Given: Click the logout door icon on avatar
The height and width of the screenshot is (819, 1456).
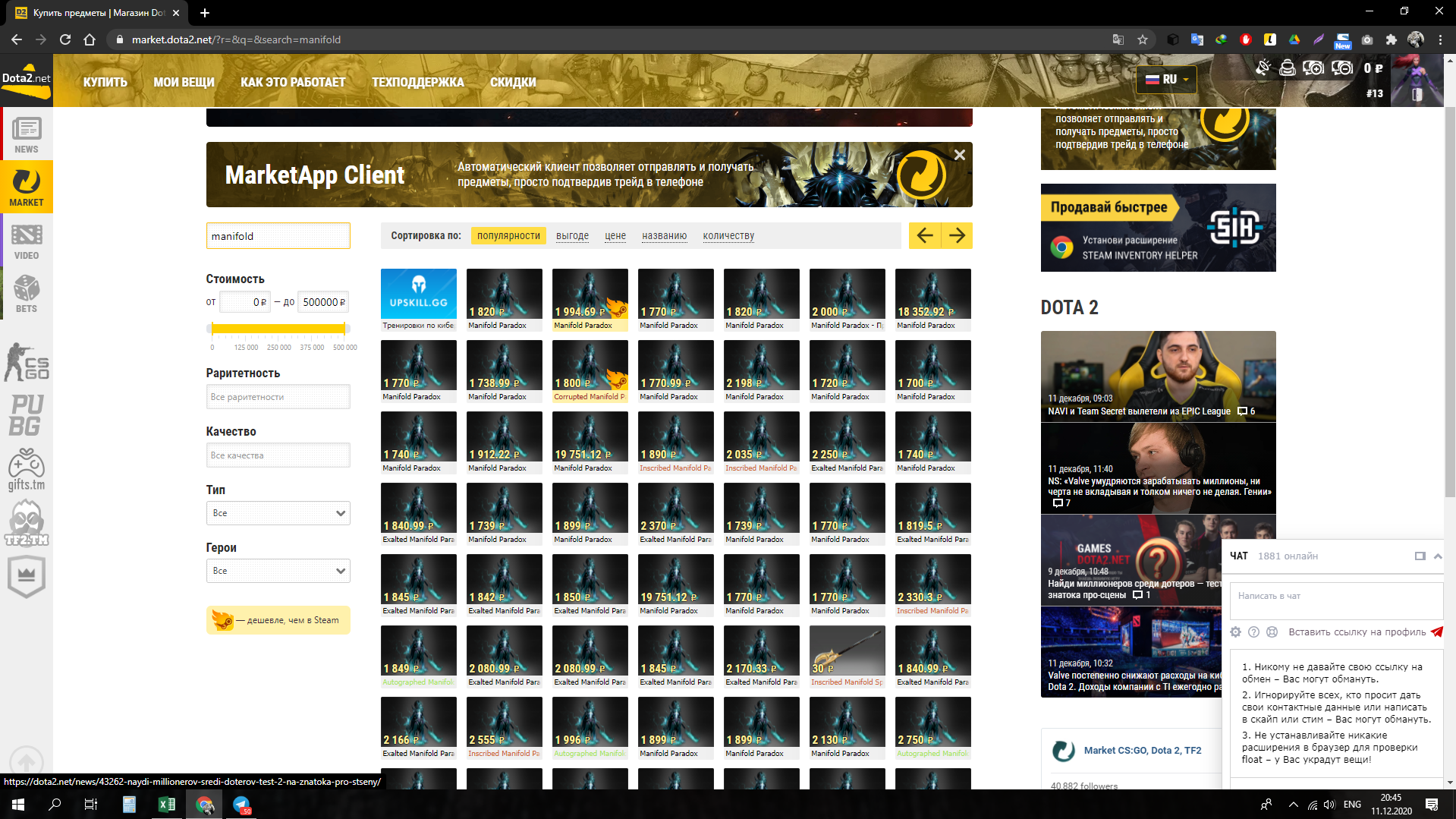Looking at the screenshot, I should [x=1417, y=94].
